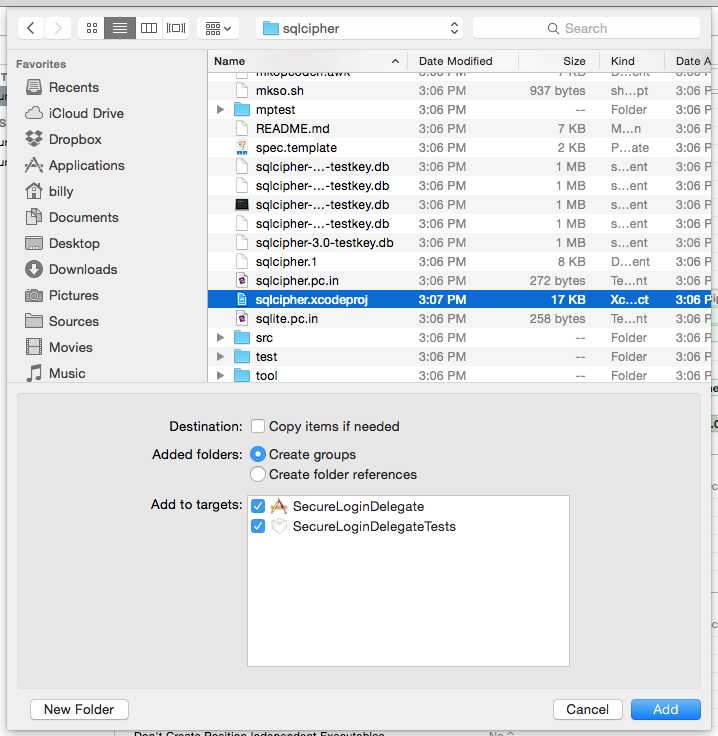Viewport: 718px width, 736px height.
Task: Uncheck SecureLoginDelegateTests target
Action: (258, 526)
